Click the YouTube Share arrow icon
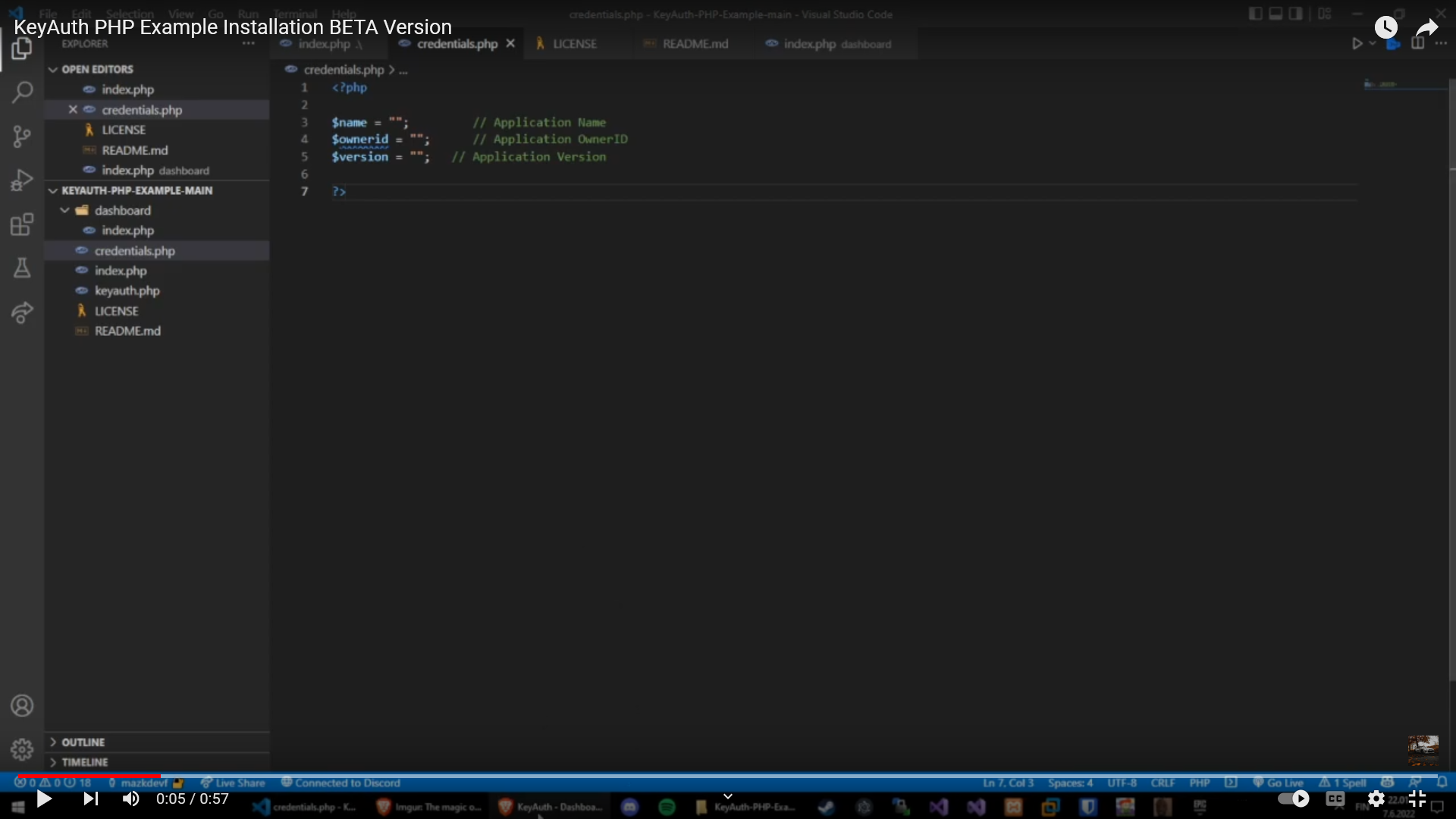This screenshot has height=819, width=1456. click(1426, 28)
